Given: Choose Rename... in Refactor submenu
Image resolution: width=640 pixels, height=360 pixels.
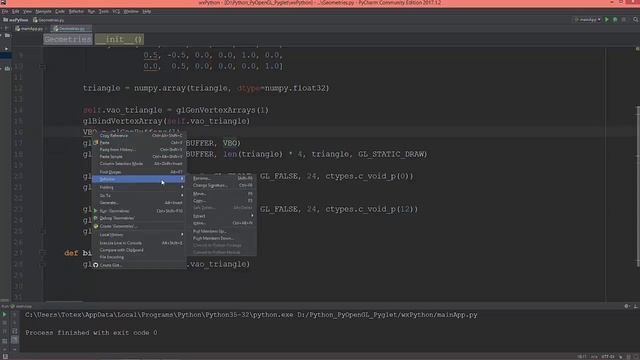Looking at the screenshot, I should tap(222, 178).
